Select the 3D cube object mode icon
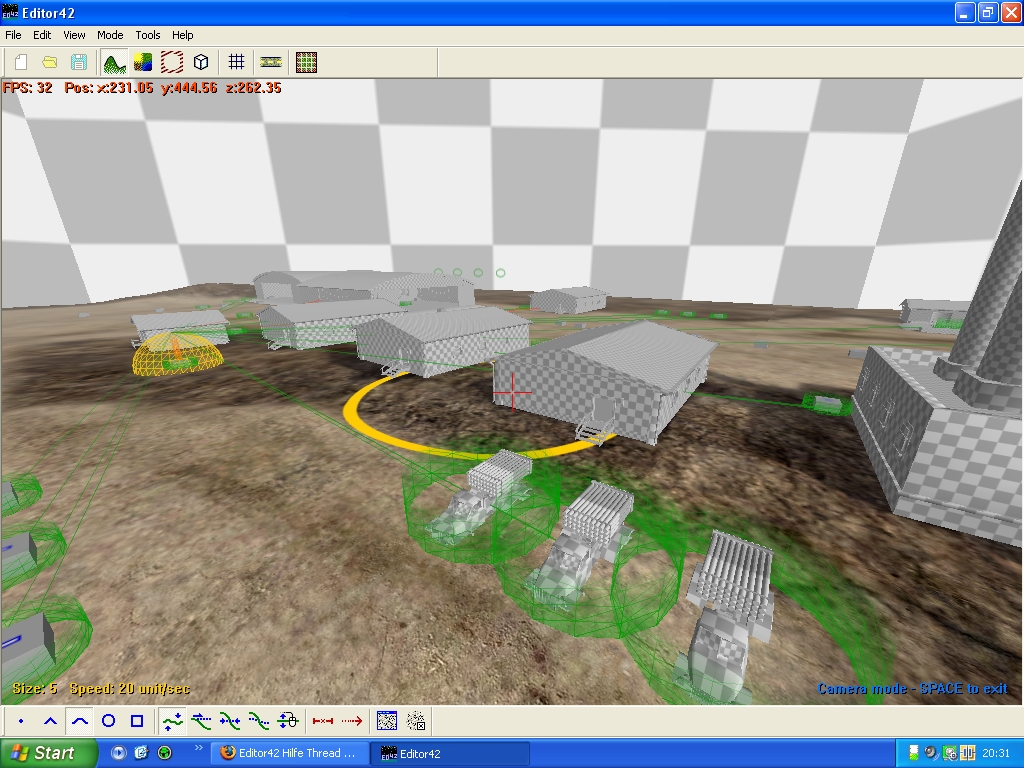This screenshot has height=768, width=1024. [x=201, y=62]
